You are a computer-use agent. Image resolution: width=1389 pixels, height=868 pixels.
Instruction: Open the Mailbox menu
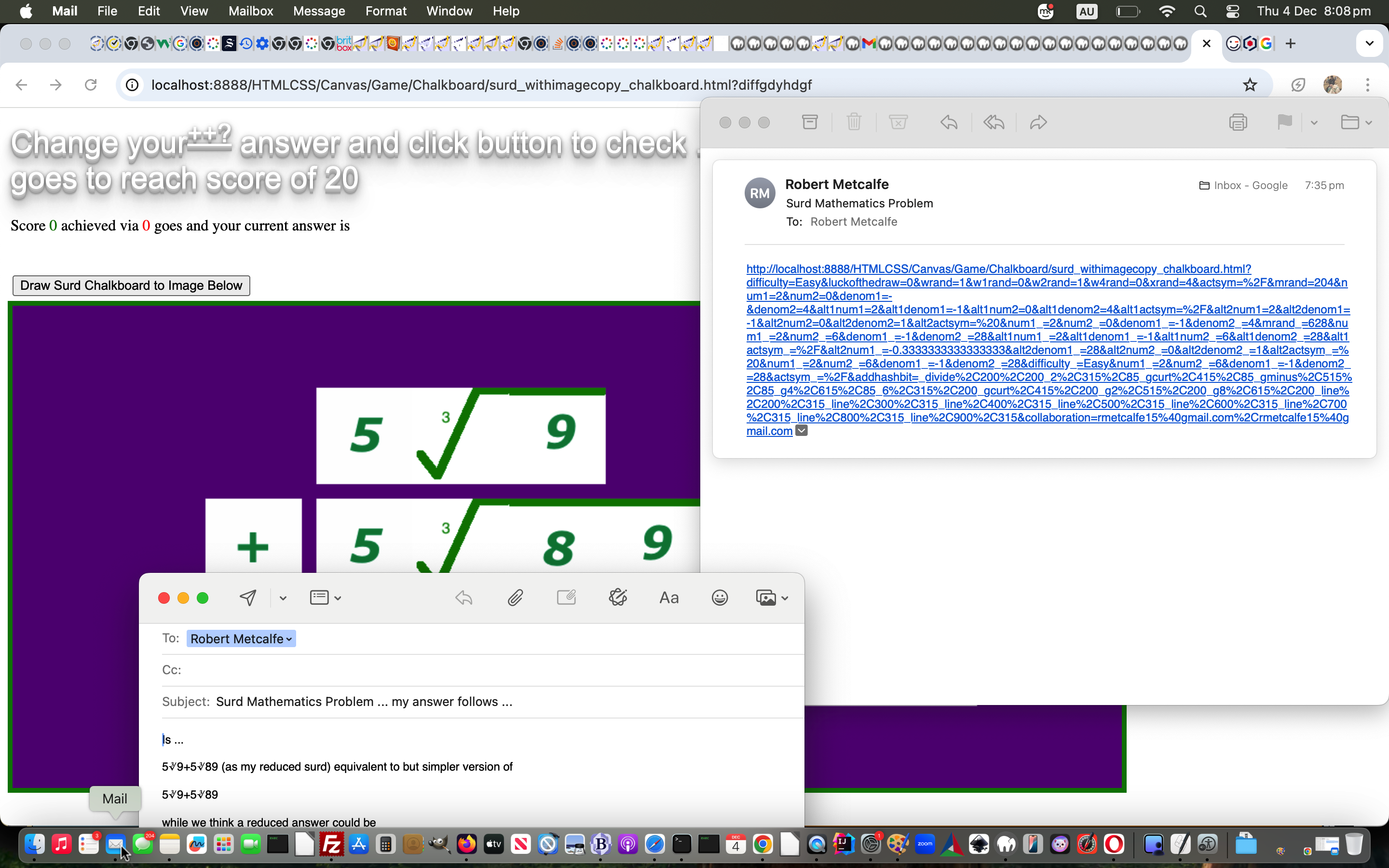[x=250, y=11]
